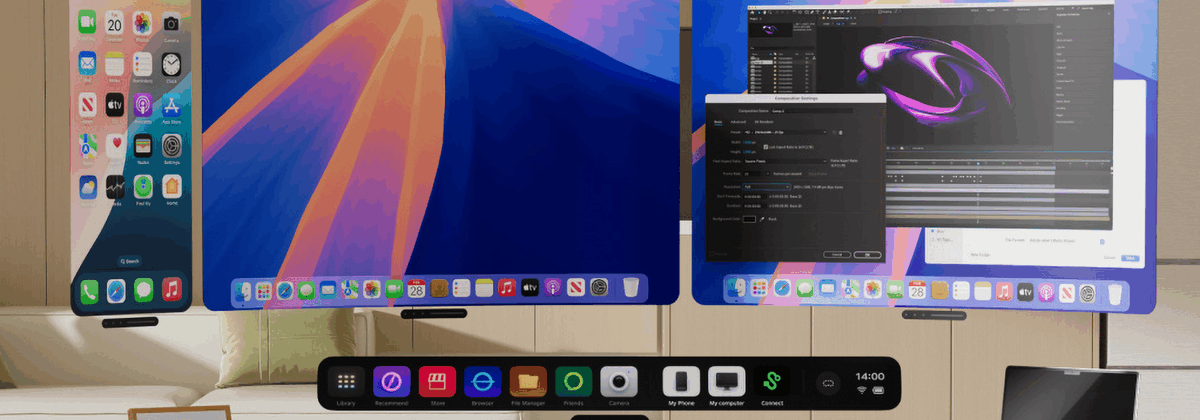Open Photos in the right Mac screen's Dock
The width and height of the screenshot is (1200, 420).
[872, 290]
